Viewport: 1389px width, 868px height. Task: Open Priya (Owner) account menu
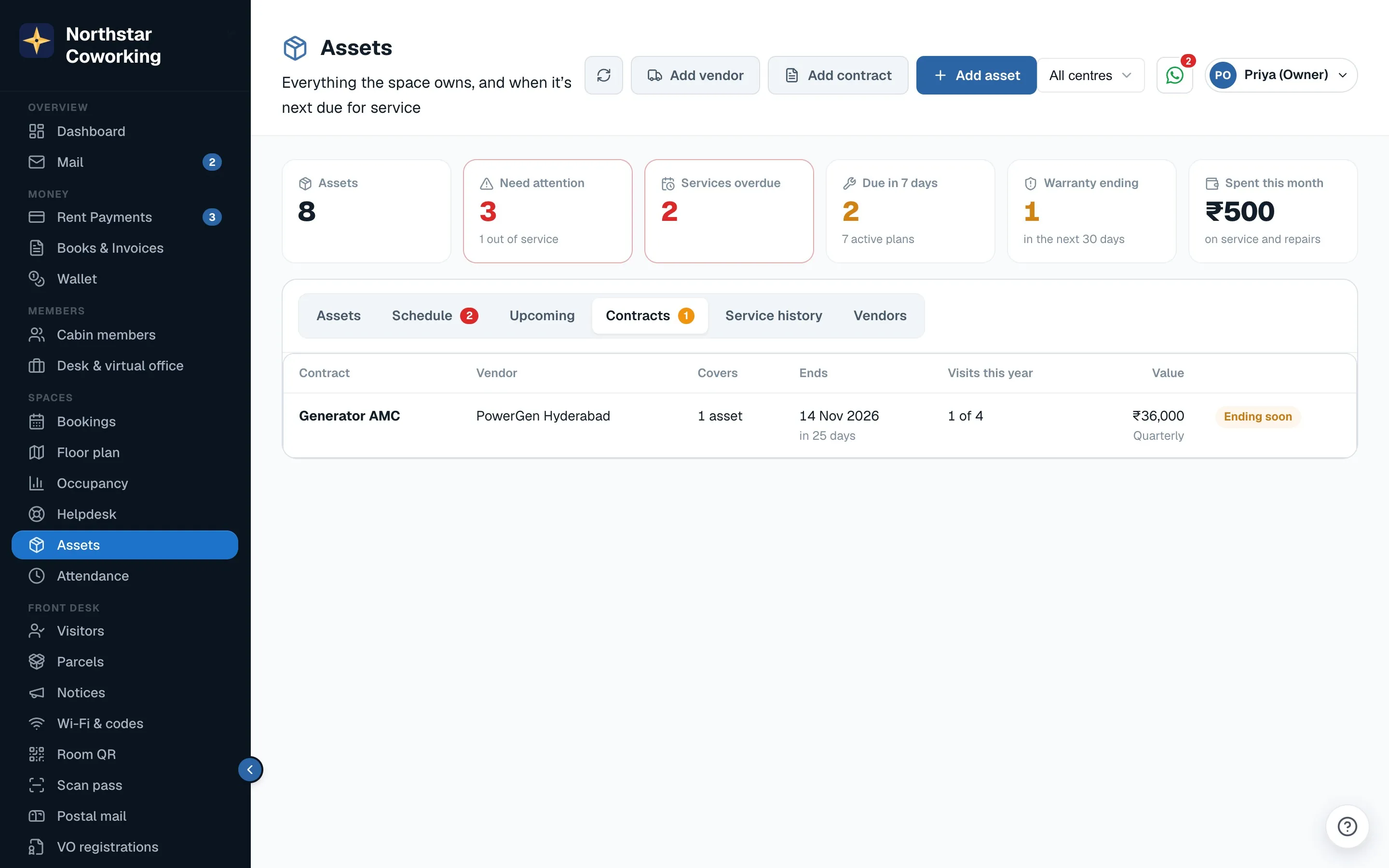click(1280, 75)
